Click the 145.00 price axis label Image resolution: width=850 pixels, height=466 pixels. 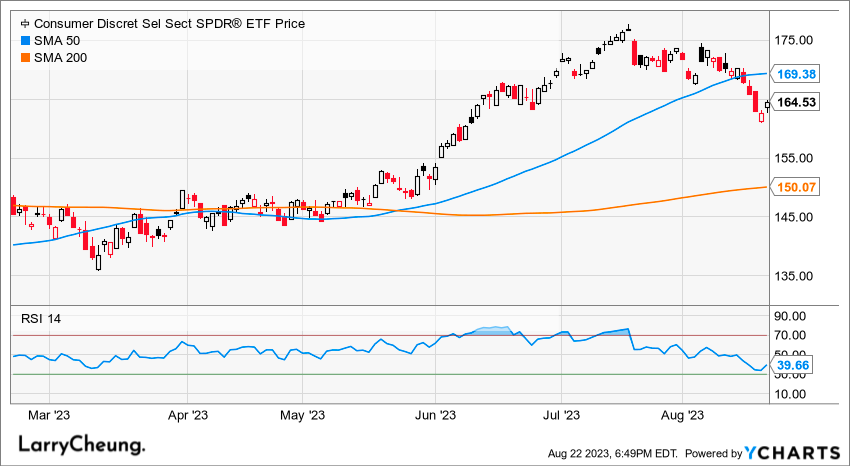(794, 217)
